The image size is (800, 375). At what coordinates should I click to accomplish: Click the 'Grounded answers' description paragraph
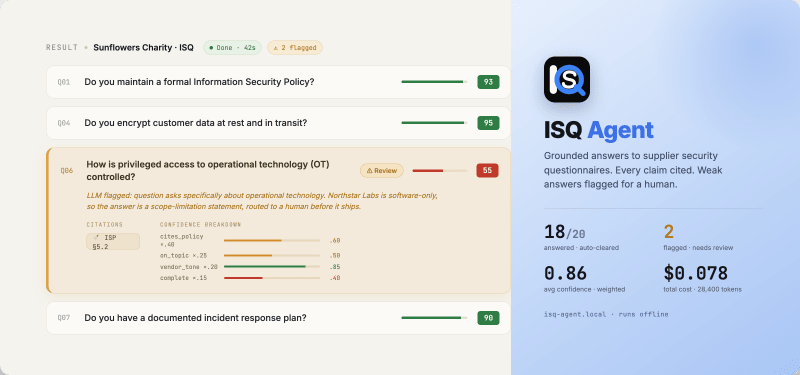pyautogui.click(x=633, y=170)
